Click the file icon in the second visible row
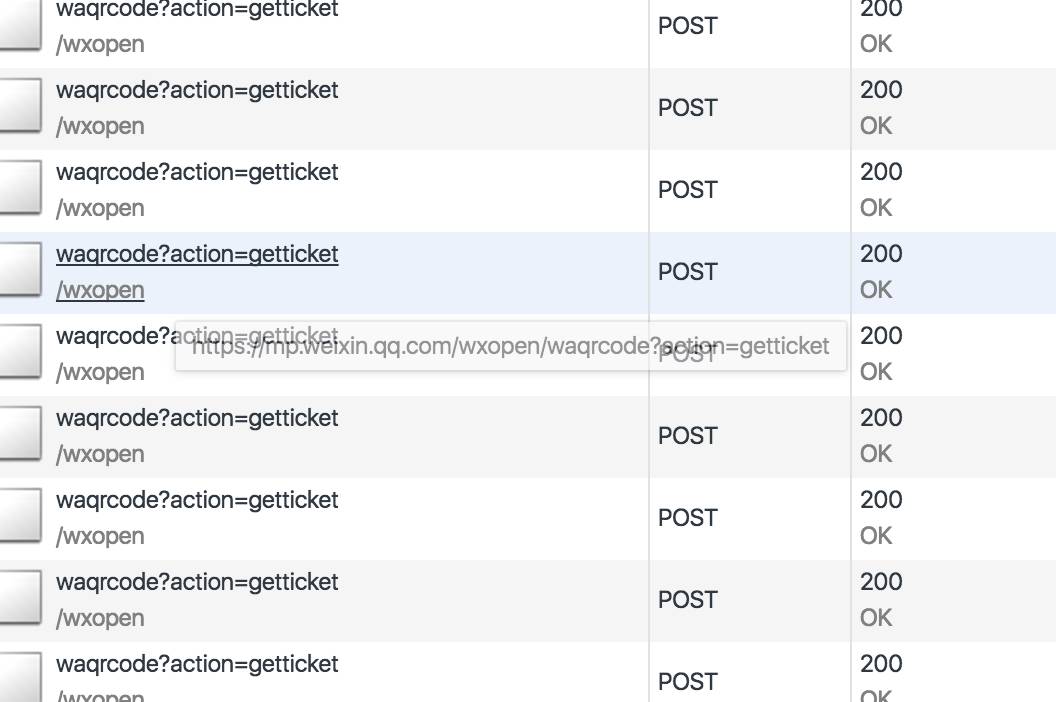 [x=18, y=108]
